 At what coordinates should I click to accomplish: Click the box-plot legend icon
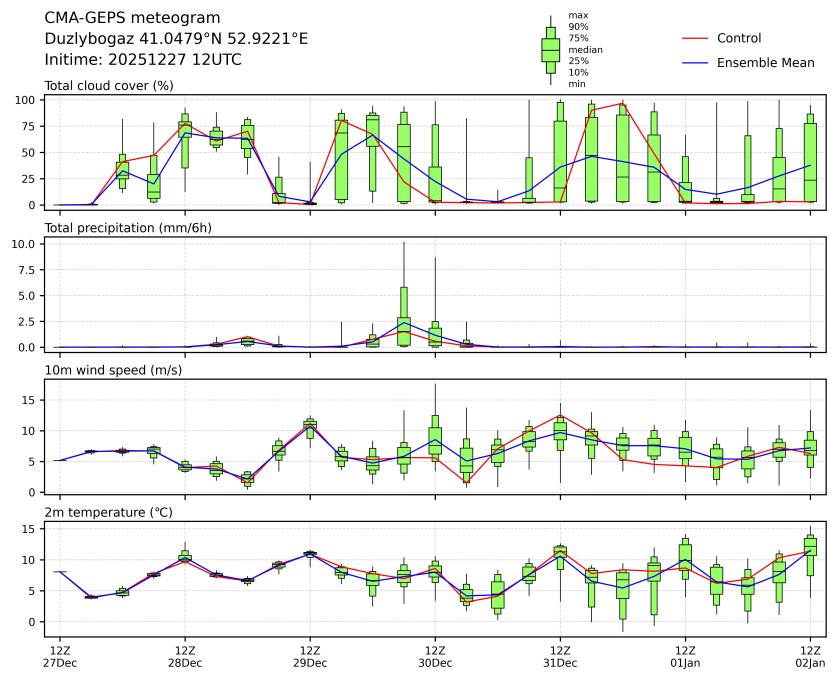click(550, 49)
